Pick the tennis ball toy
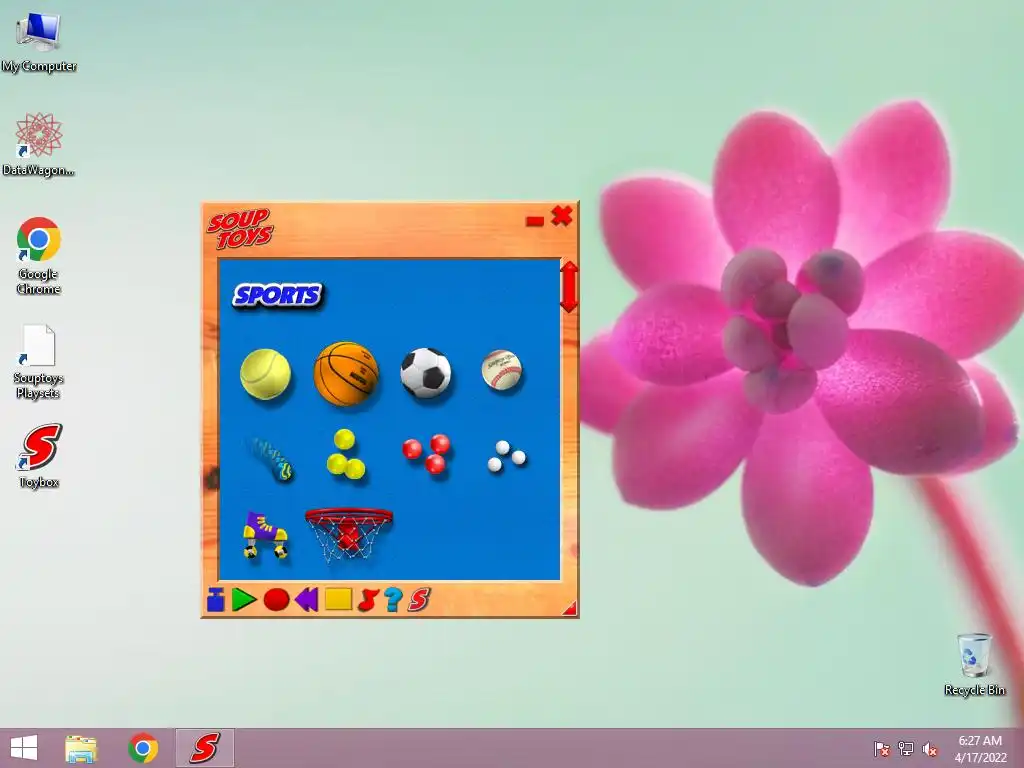Image resolution: width=1024 pixels, height=768 pixels. (265, 374)
